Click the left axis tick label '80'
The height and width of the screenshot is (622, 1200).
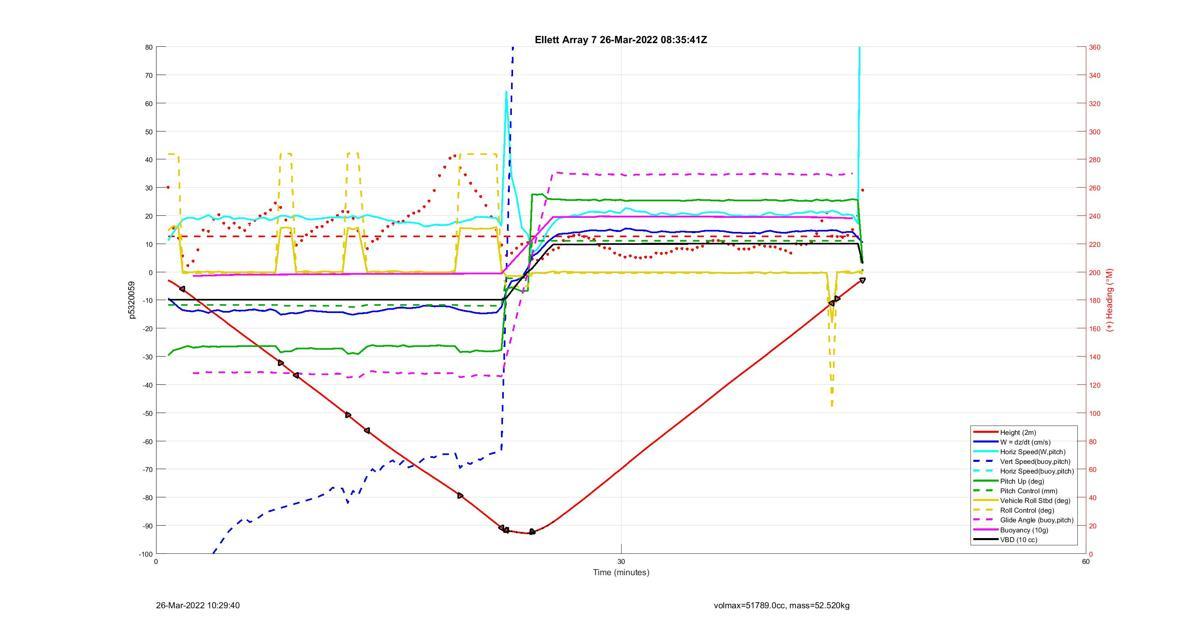(x=149, y=47)
